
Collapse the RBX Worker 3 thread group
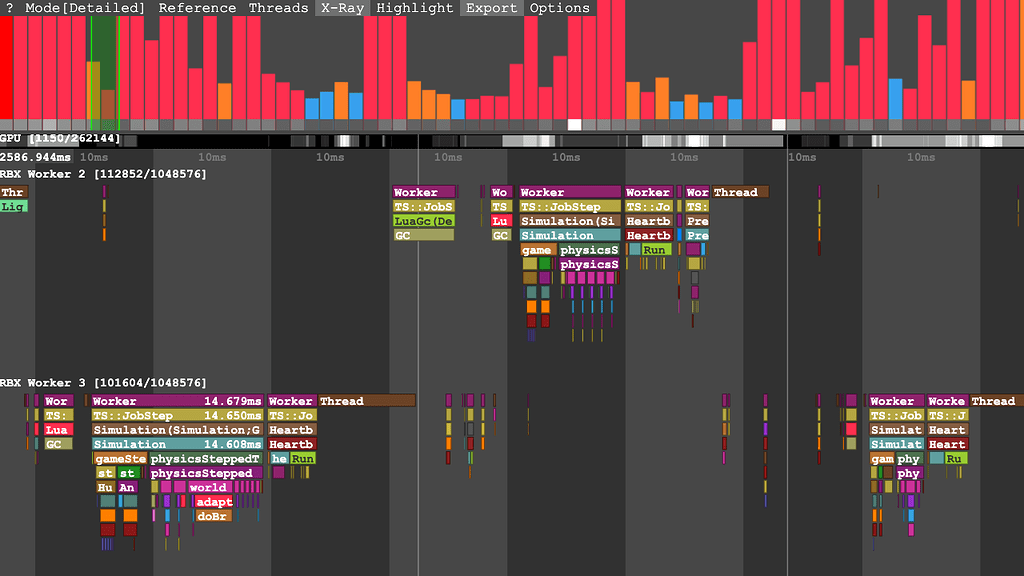104,382
